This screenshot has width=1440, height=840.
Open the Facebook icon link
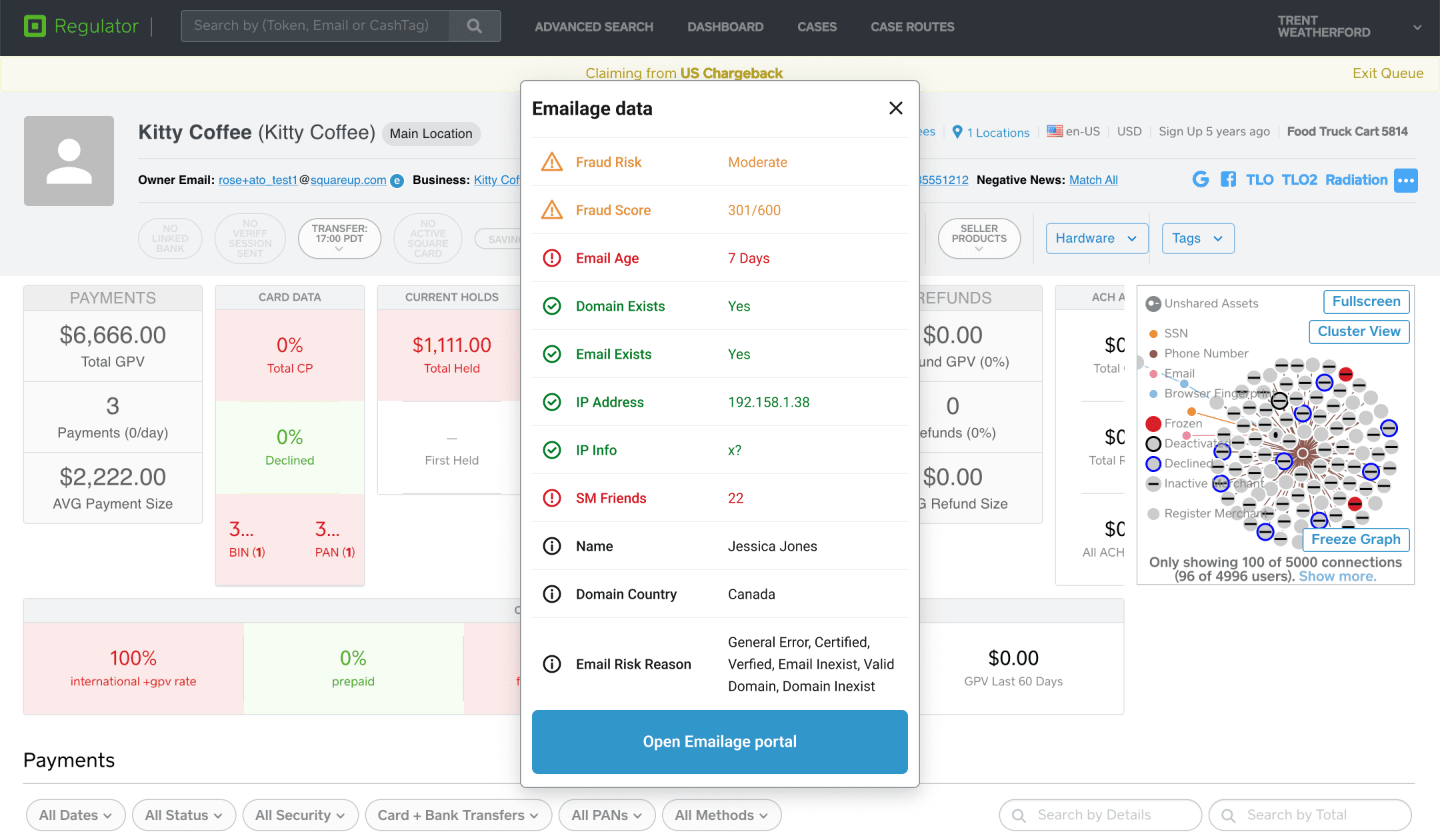click(1228, 179)
